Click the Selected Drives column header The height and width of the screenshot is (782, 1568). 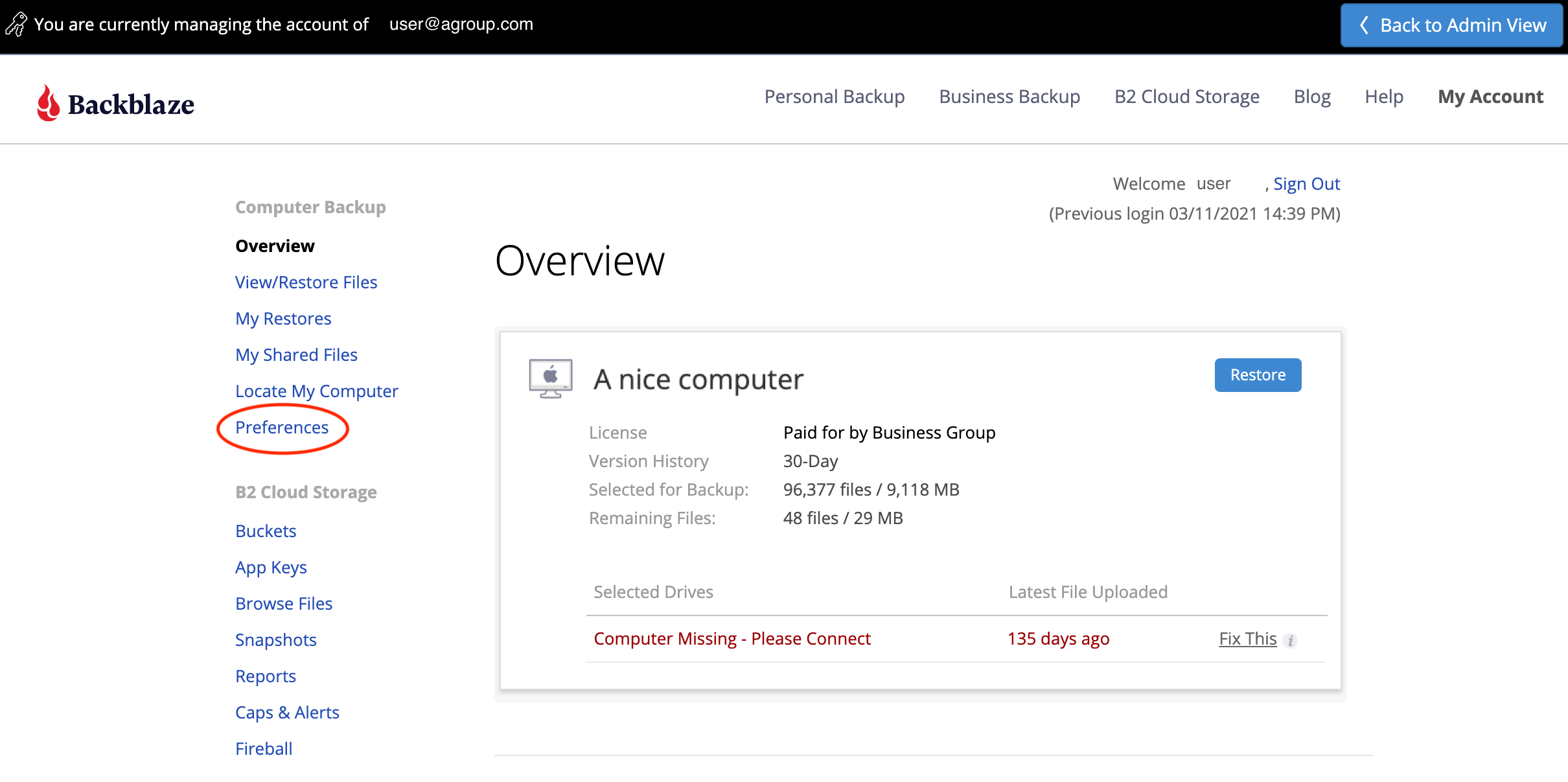653,592
